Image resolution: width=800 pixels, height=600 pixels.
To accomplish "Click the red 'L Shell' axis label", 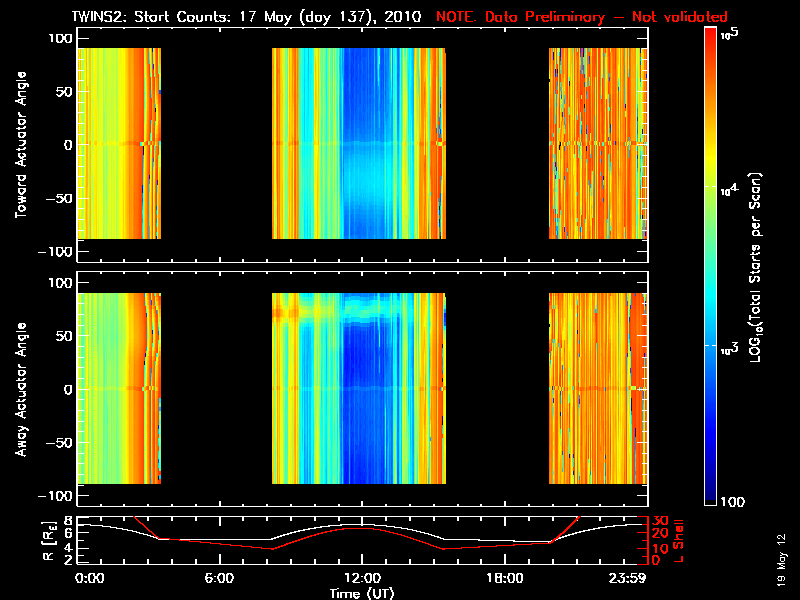I will [678, 541].
